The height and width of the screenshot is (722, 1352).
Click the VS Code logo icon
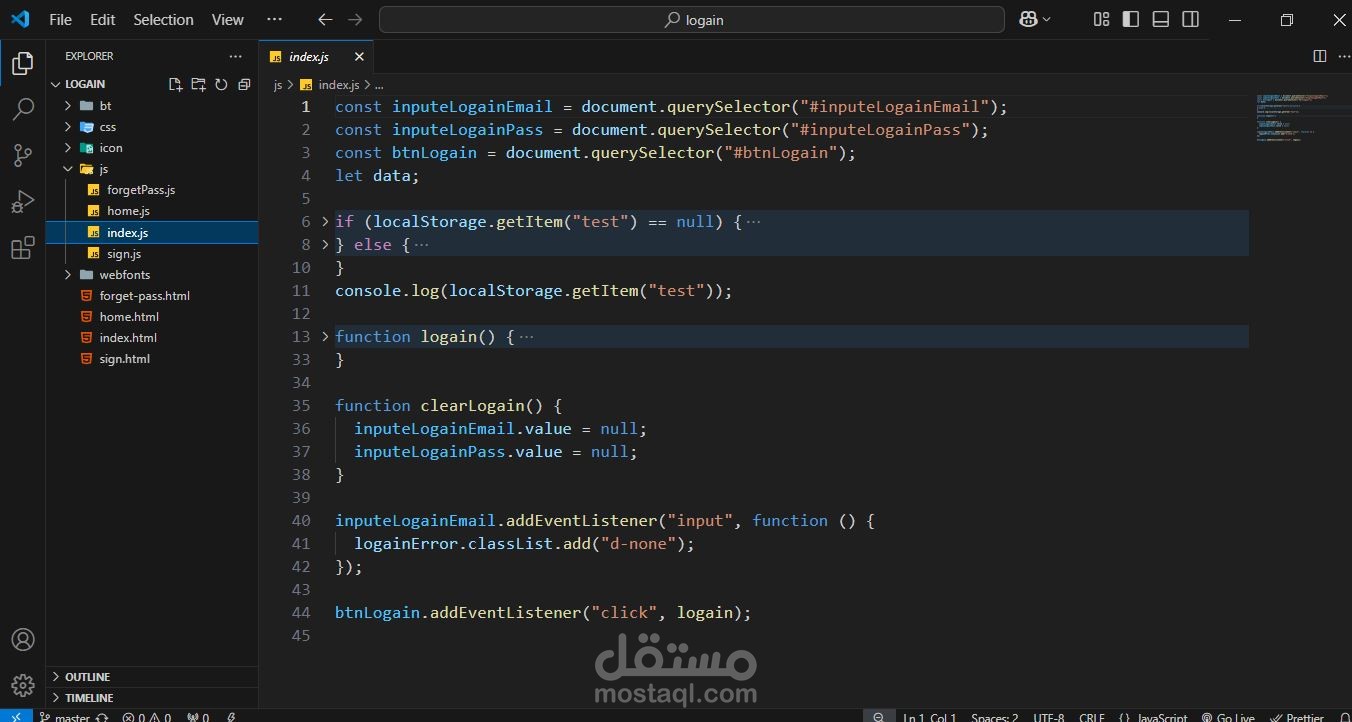click(x=20, y=19)
